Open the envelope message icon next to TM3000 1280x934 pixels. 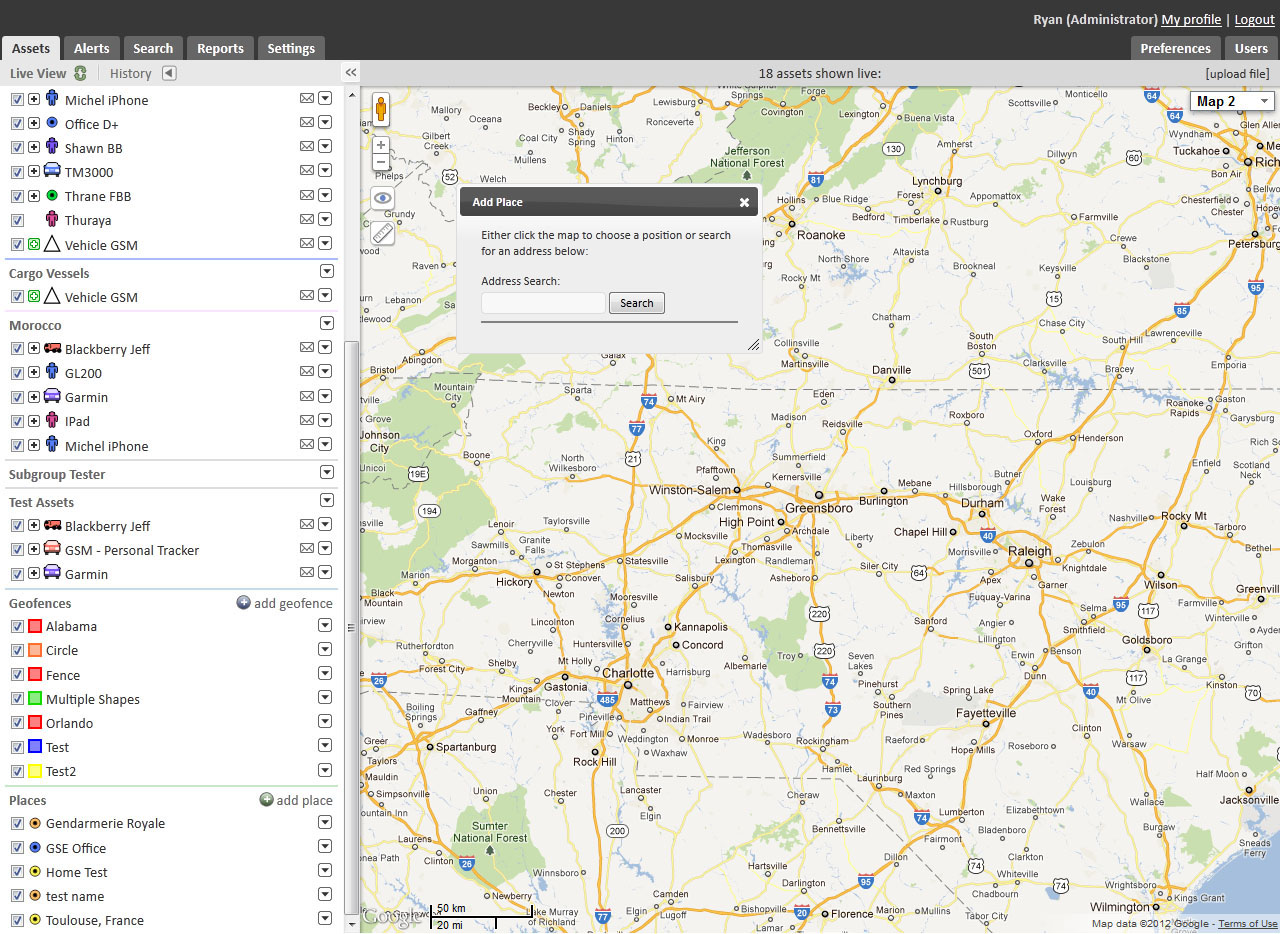(307, 171)
